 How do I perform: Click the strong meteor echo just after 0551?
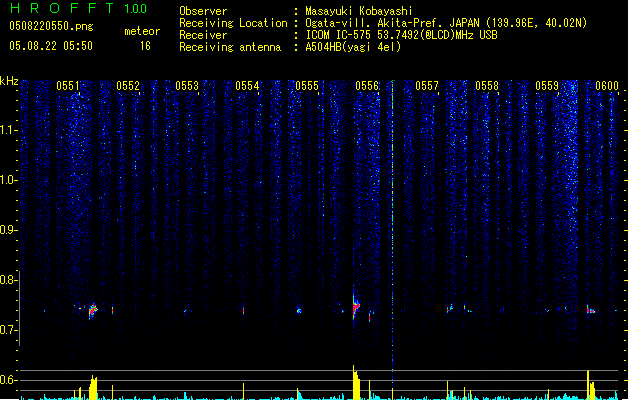point(93,311)
